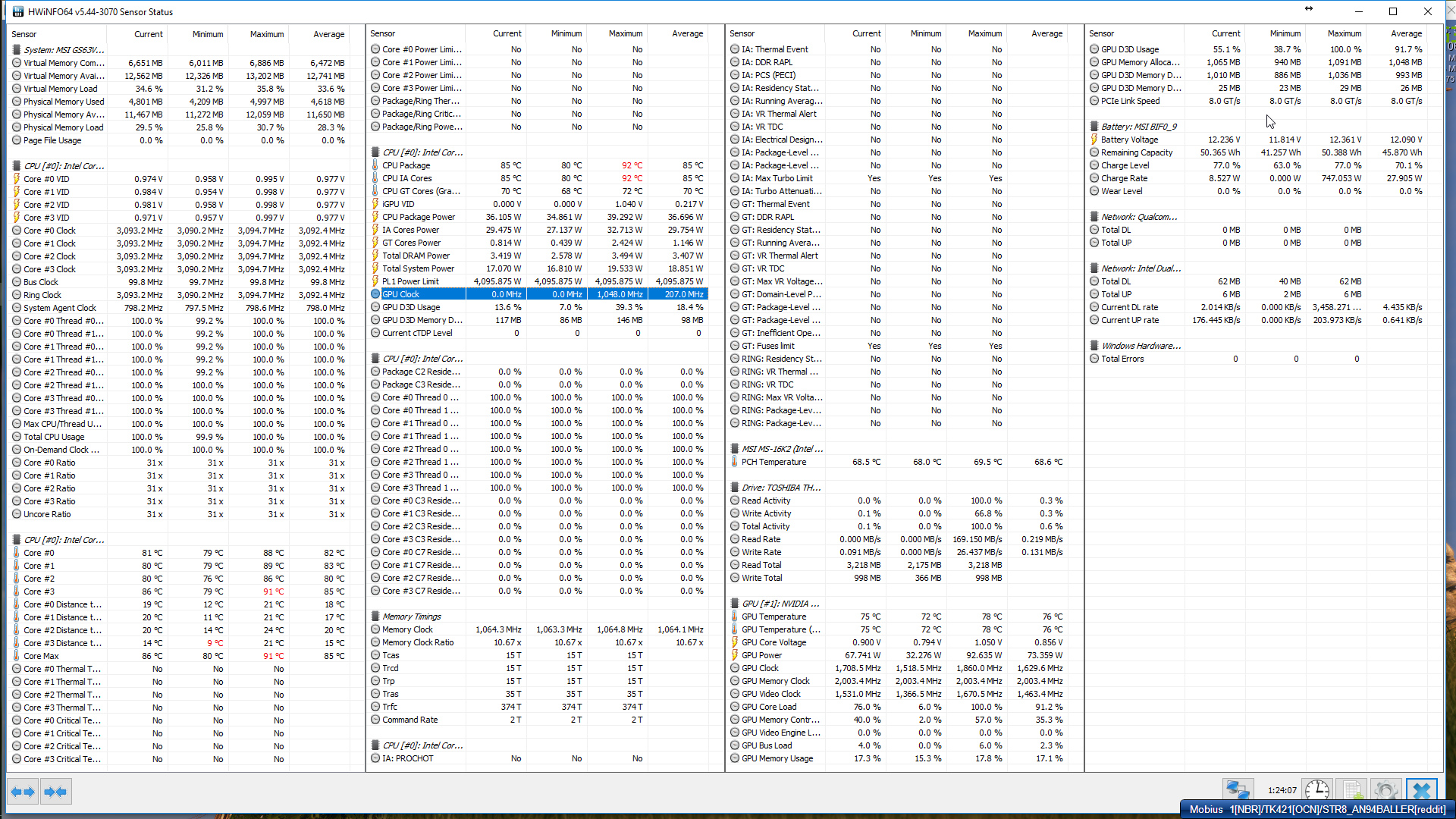Viewport: 1456px width, 819px height.
Task: Open the remote network monitoring icon
Action: (1238, 790)
